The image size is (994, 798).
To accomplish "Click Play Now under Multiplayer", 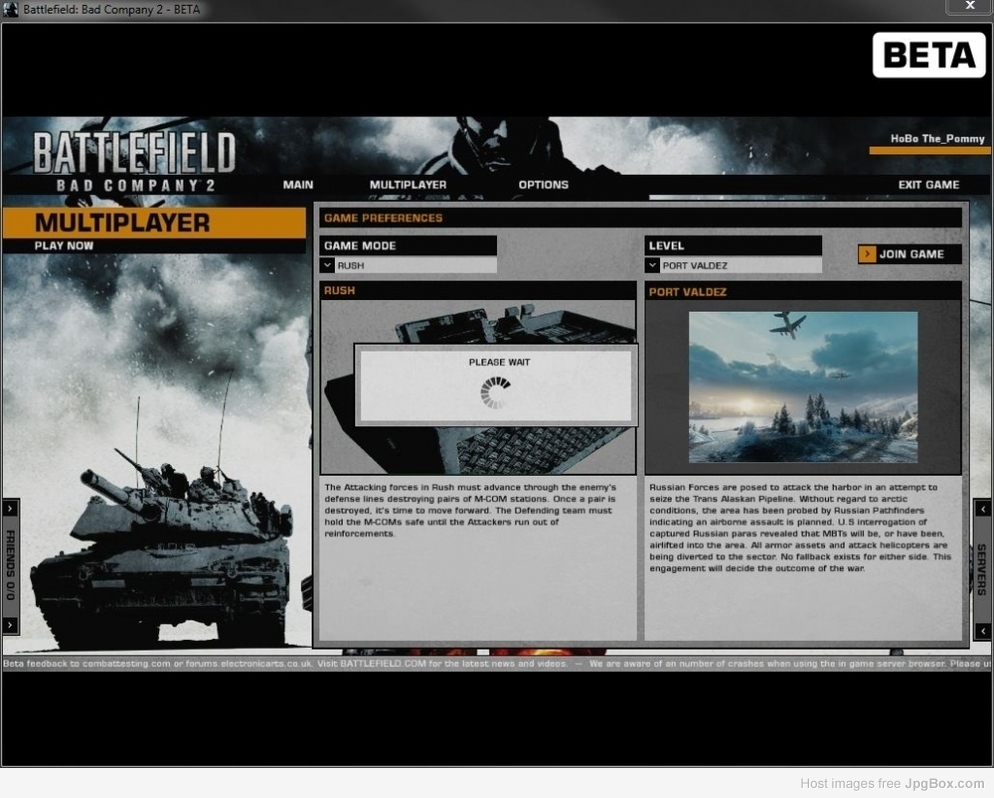I will 64,245.
